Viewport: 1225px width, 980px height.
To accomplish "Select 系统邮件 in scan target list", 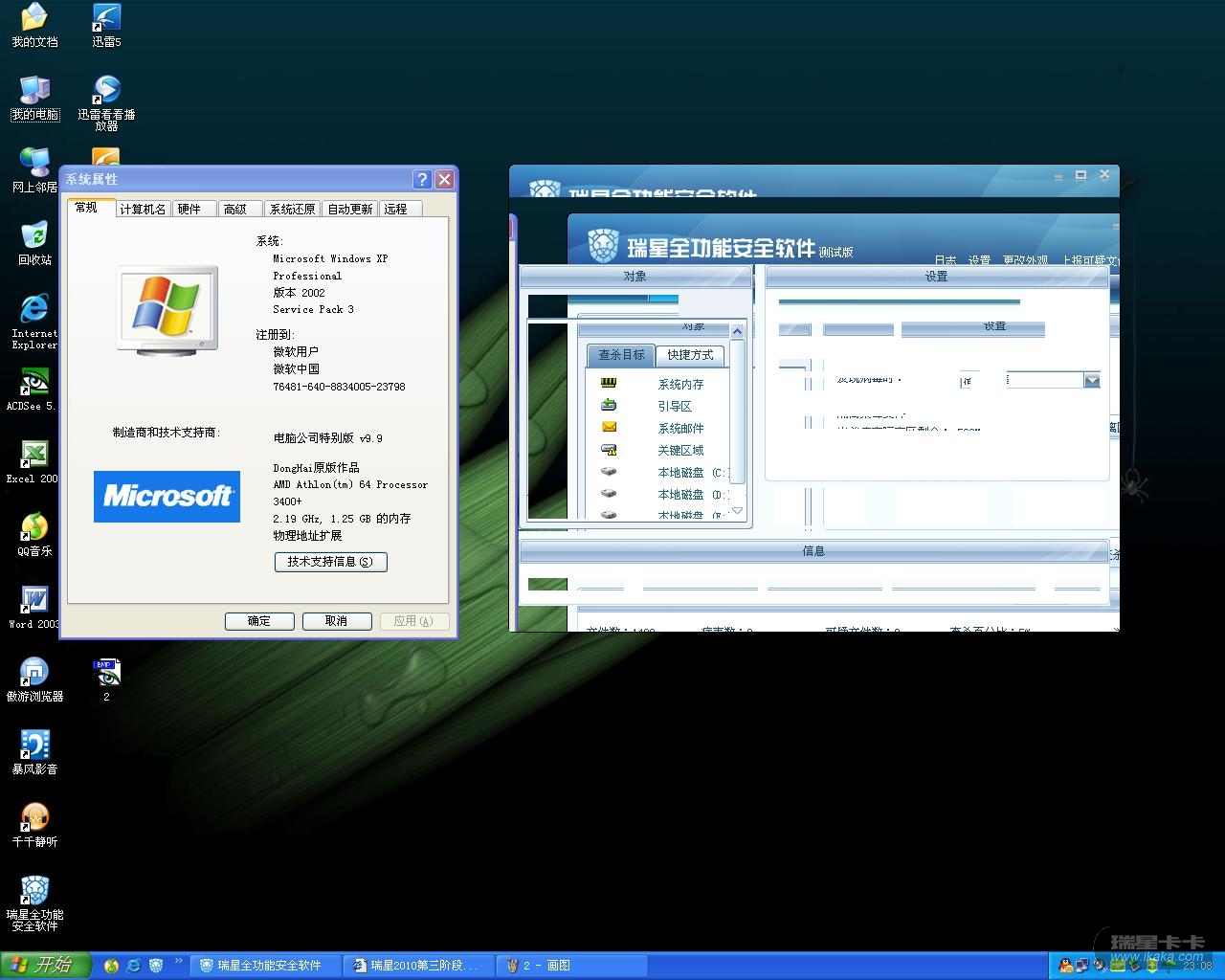I will coord(680,428).
